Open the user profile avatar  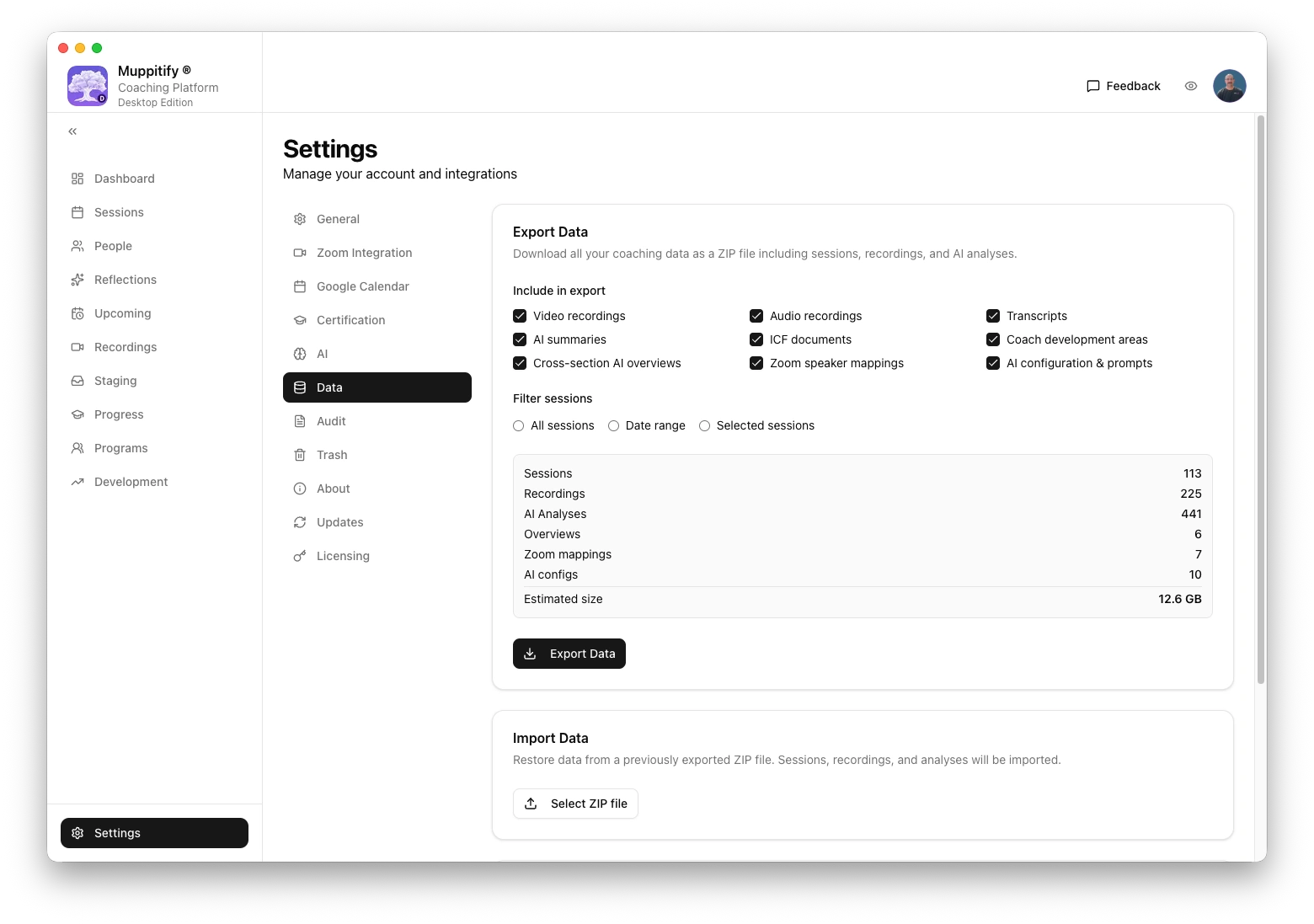[1229, 86]
